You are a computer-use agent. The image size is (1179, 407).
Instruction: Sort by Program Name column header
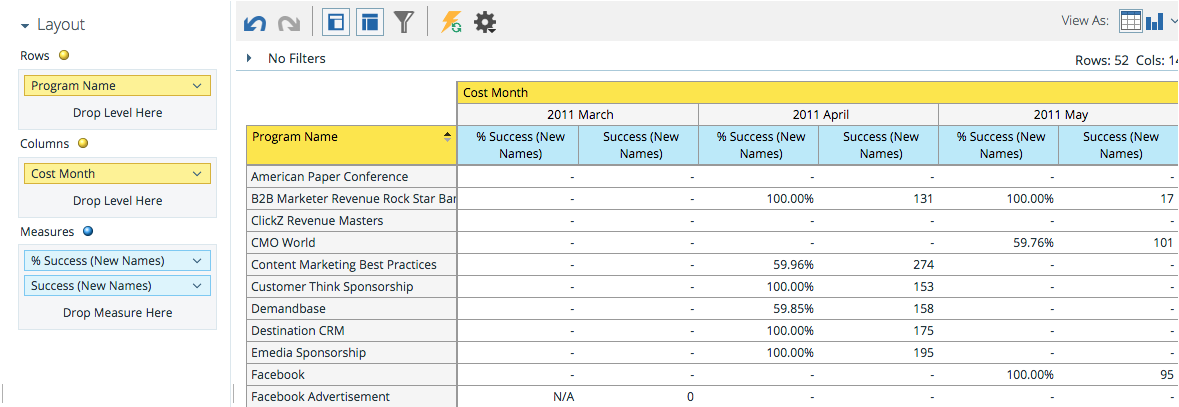[447, 137]
